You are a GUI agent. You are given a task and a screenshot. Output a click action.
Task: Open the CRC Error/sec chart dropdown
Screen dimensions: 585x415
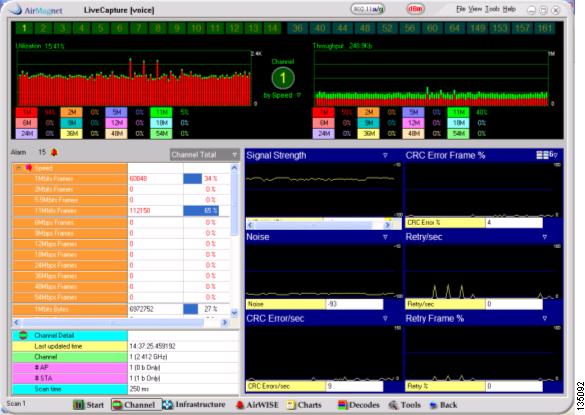click(385, 318)
